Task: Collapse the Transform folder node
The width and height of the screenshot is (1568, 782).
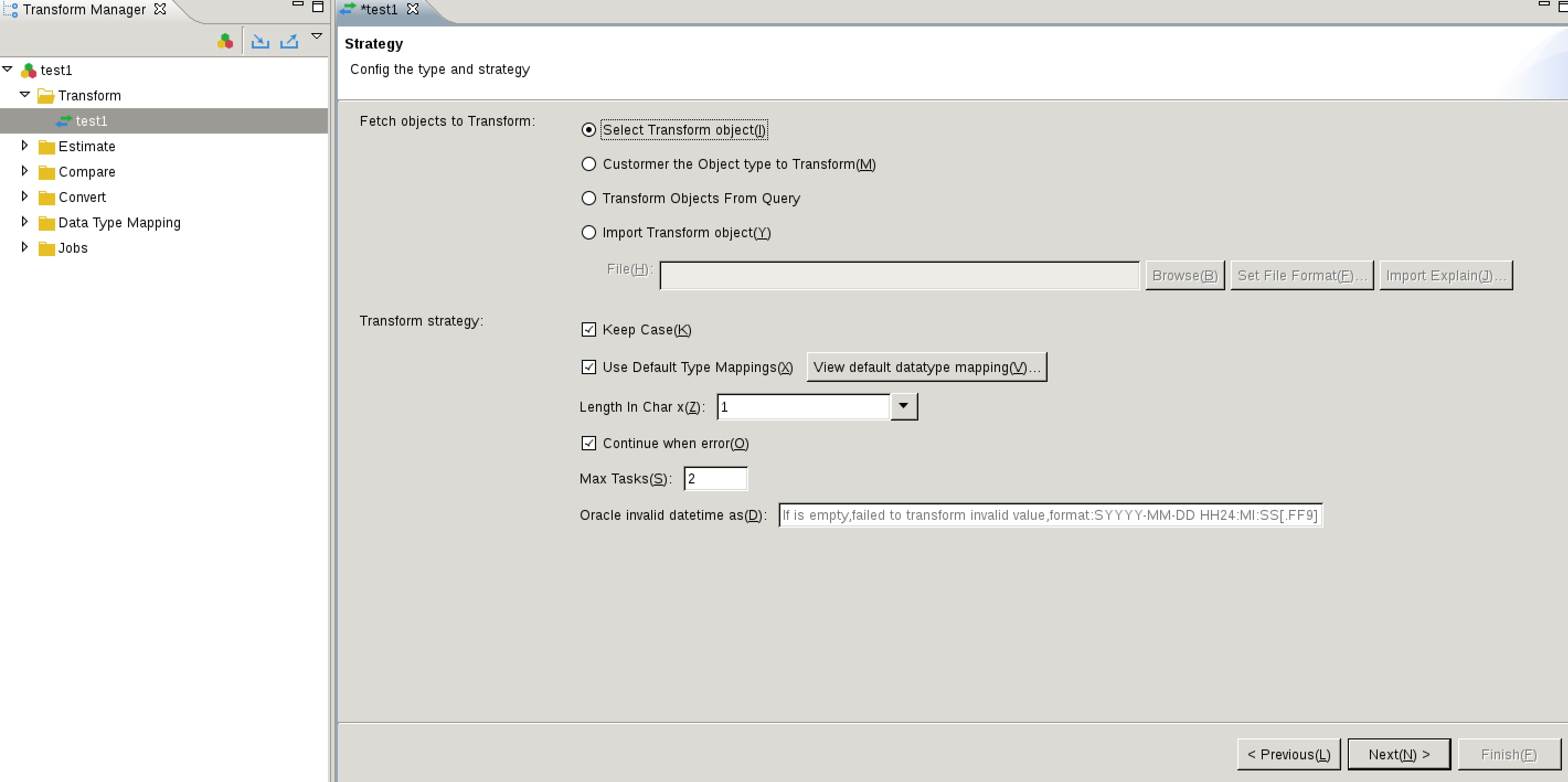Action: pos(25,95)
